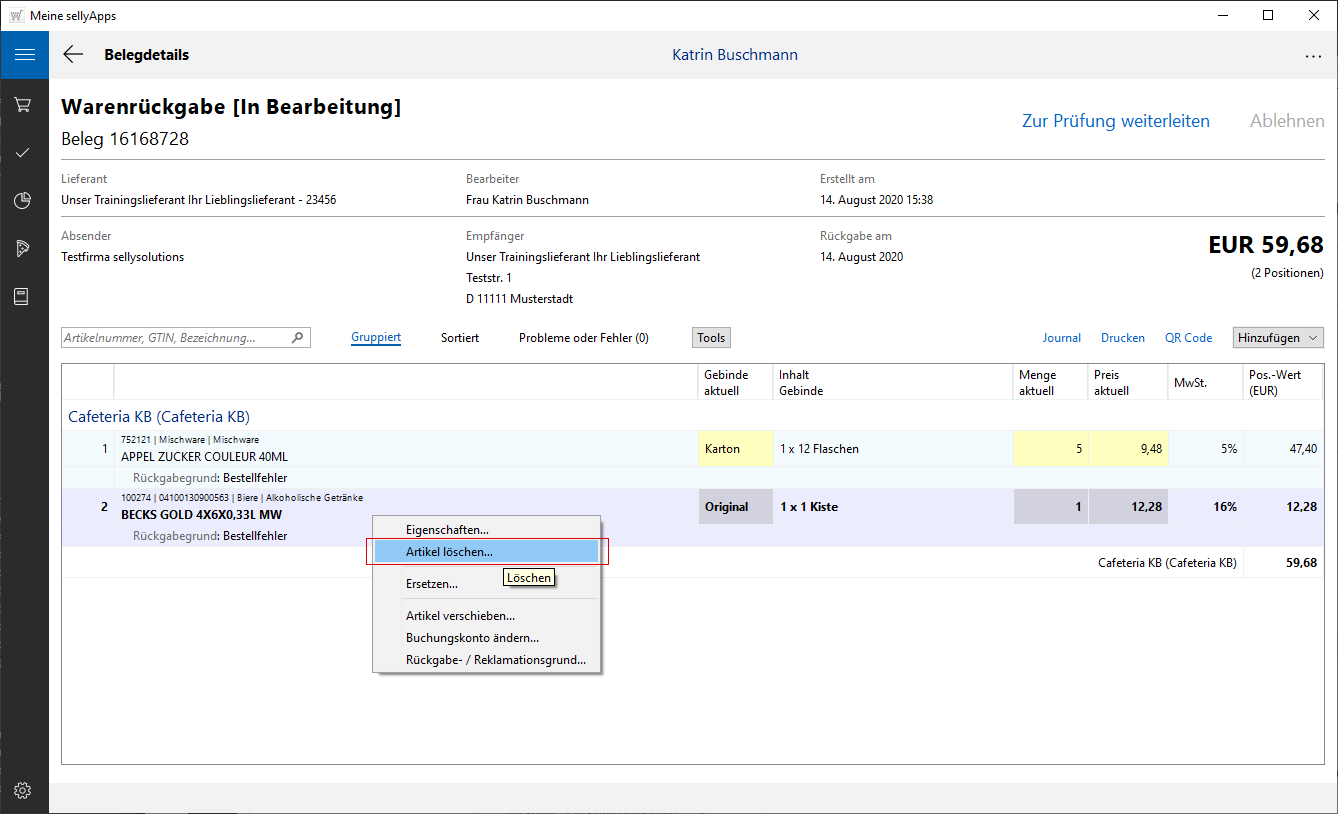Open the three-dots more options menu
The image size is (1338, 814).
point(1313,56)
